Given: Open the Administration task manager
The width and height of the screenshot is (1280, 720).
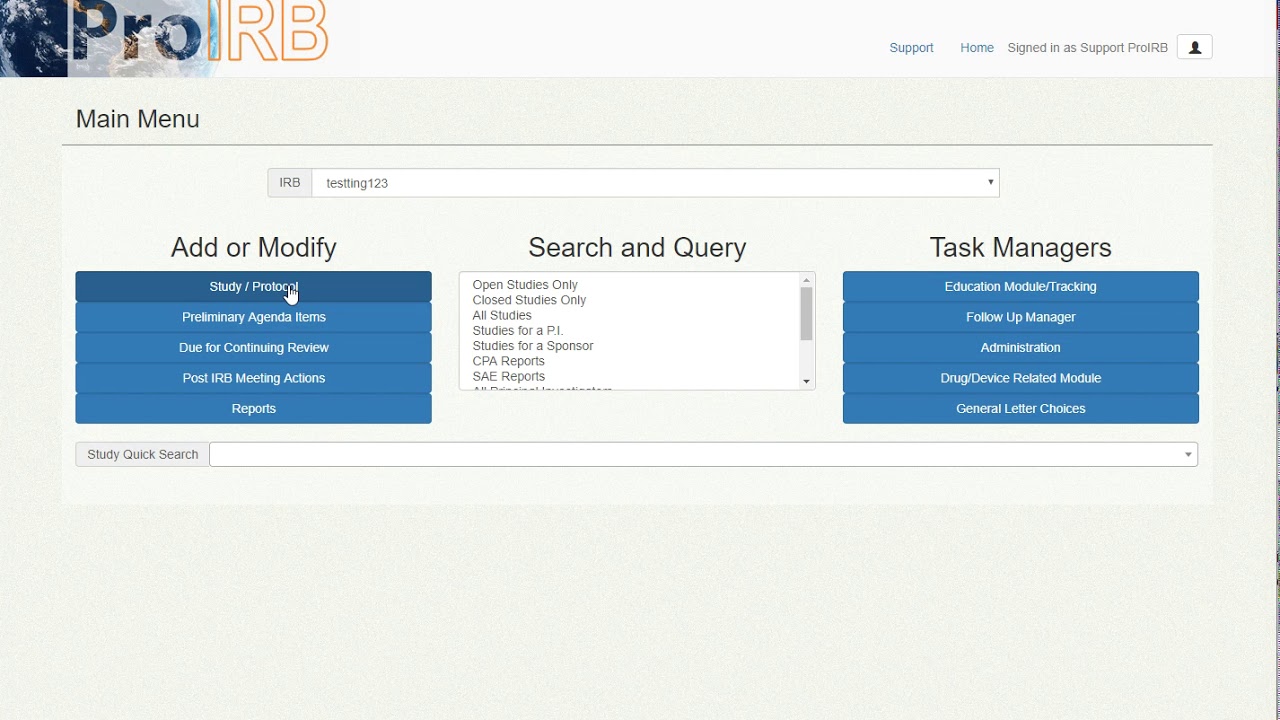Looking at the screenshot, I should point(1020,348).
